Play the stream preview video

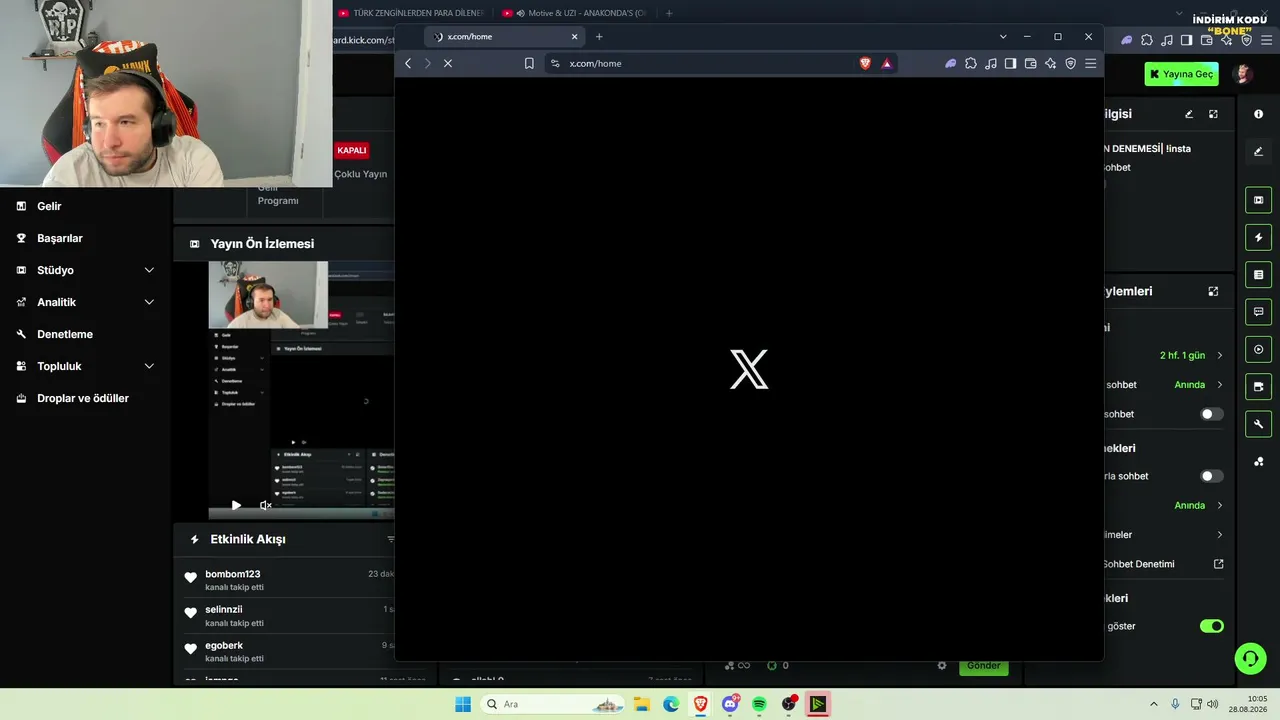236,506
